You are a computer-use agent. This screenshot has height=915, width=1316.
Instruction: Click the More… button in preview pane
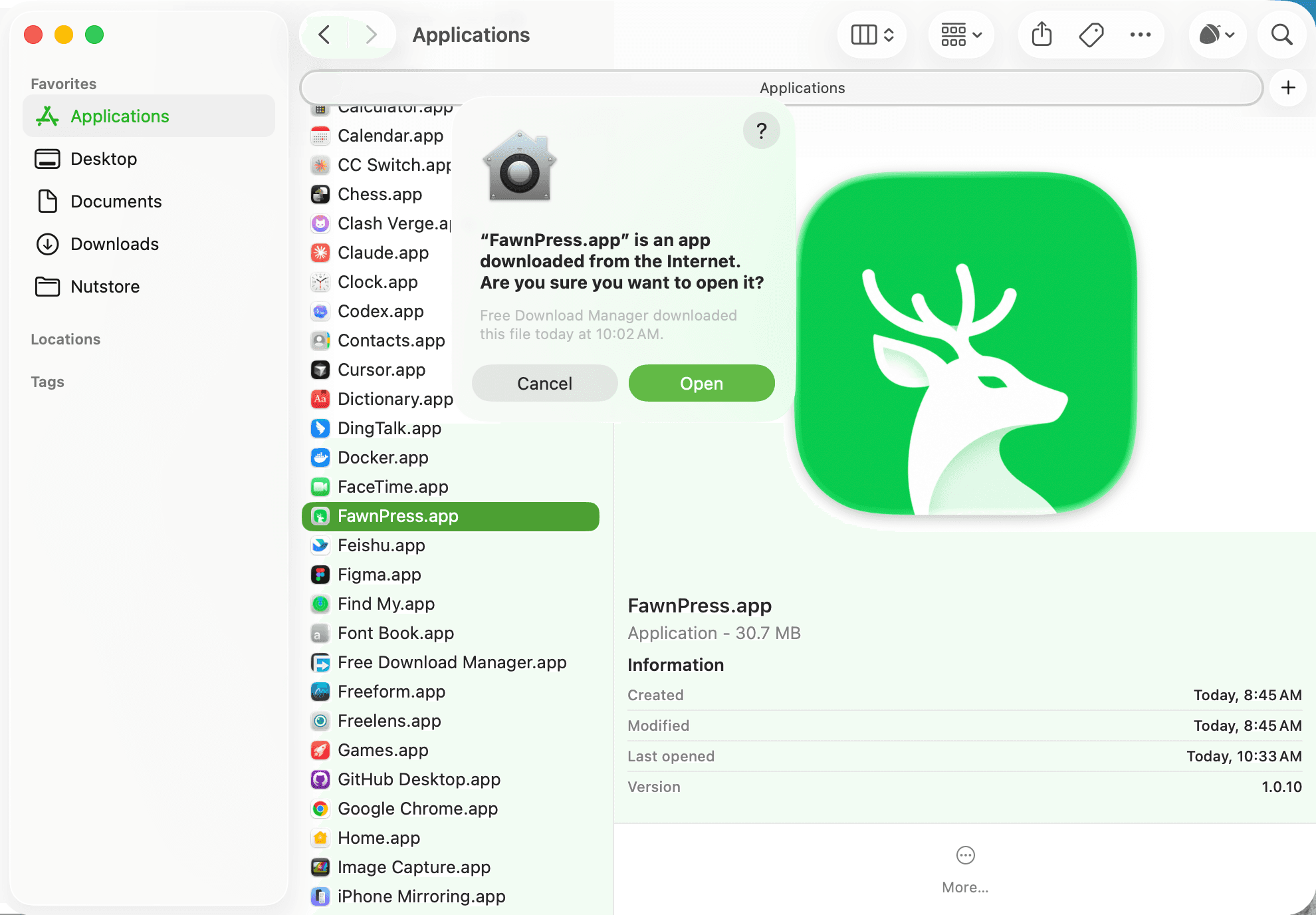tap(965, 868)
